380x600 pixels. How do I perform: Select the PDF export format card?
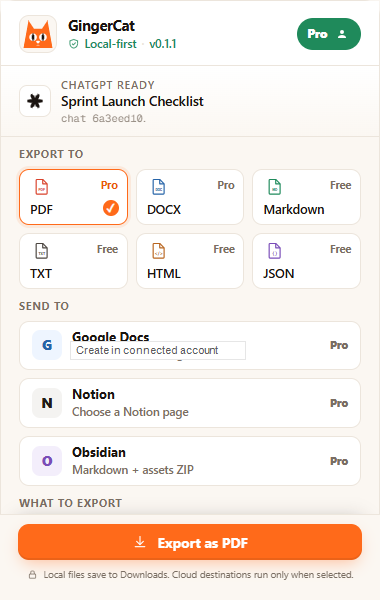coord(73,197)
